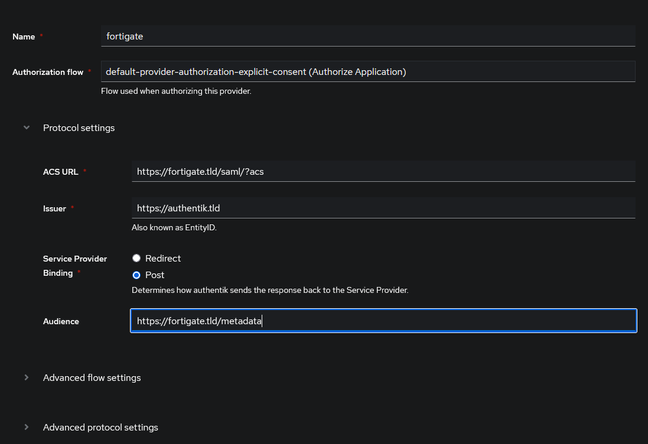648x444 pixels.
Task: Click the 'Authorization flow' label
Action: point(48,72)
